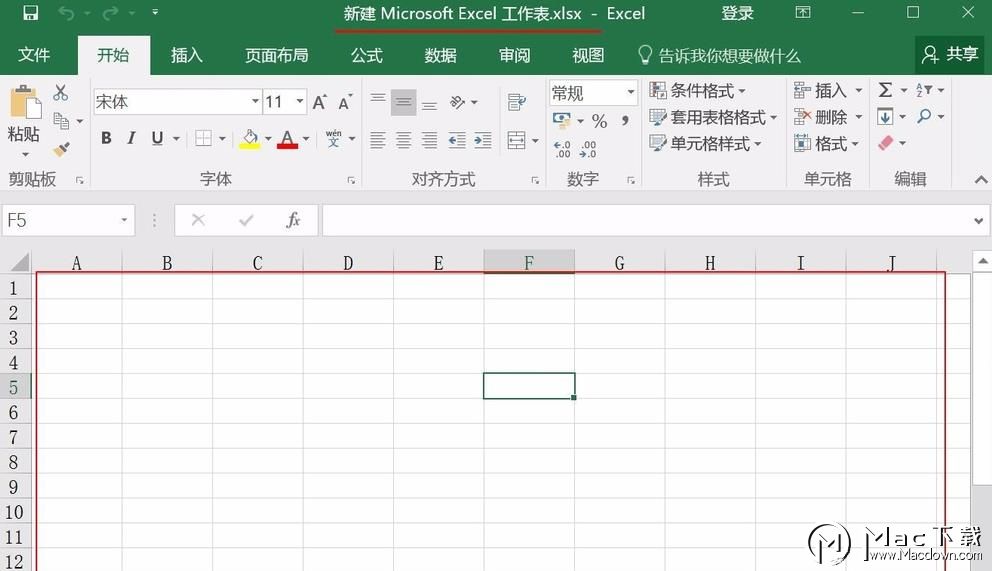Show phonetic guide wén icon
The image size is (992, 571).
pyautogui.click(x=333, y=138)
